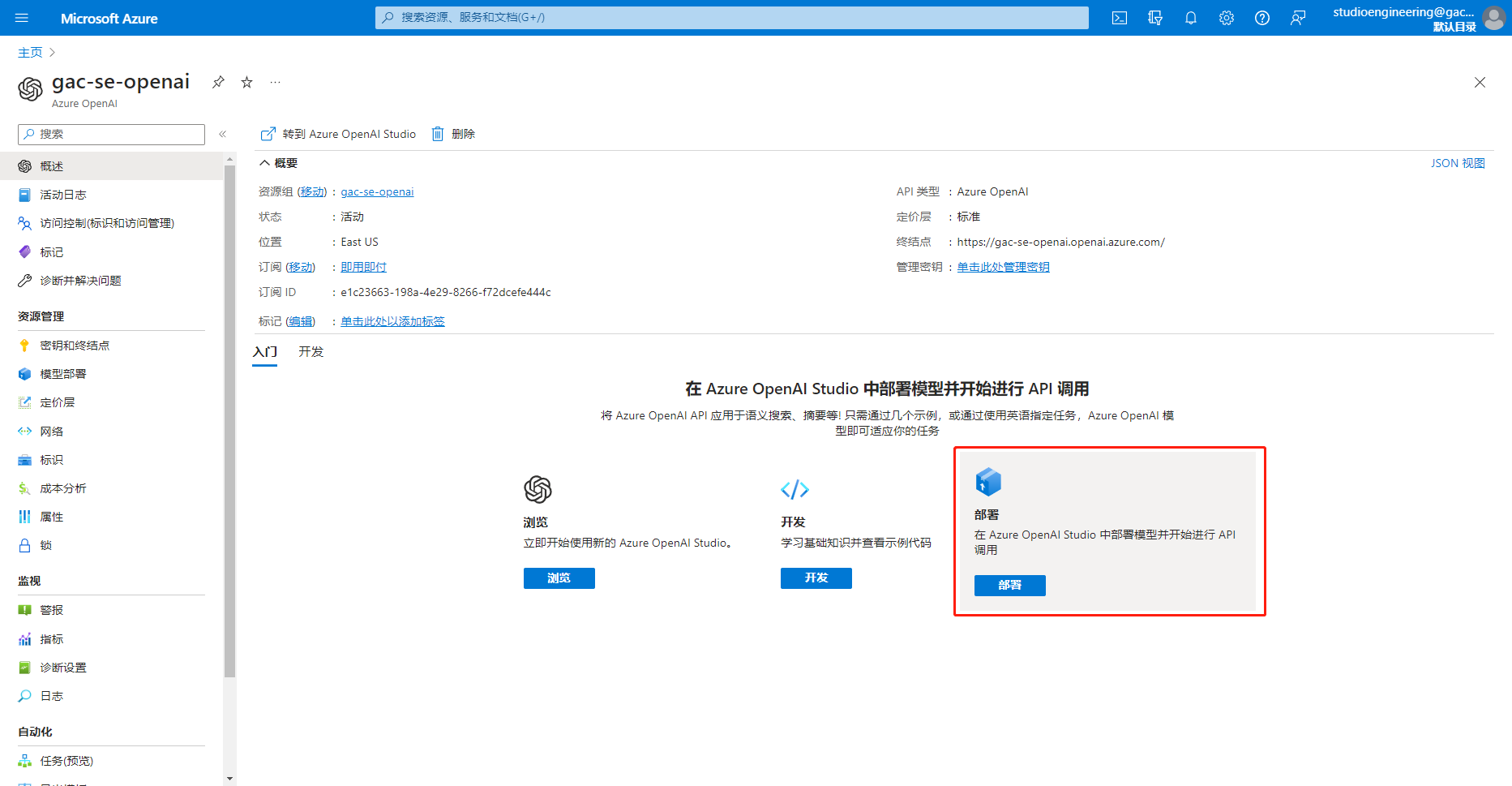Image resolution: width=1512 pixels, height=786 pixels.
Task: Click the code brackets icon above 开发
Action: point(795,489)
